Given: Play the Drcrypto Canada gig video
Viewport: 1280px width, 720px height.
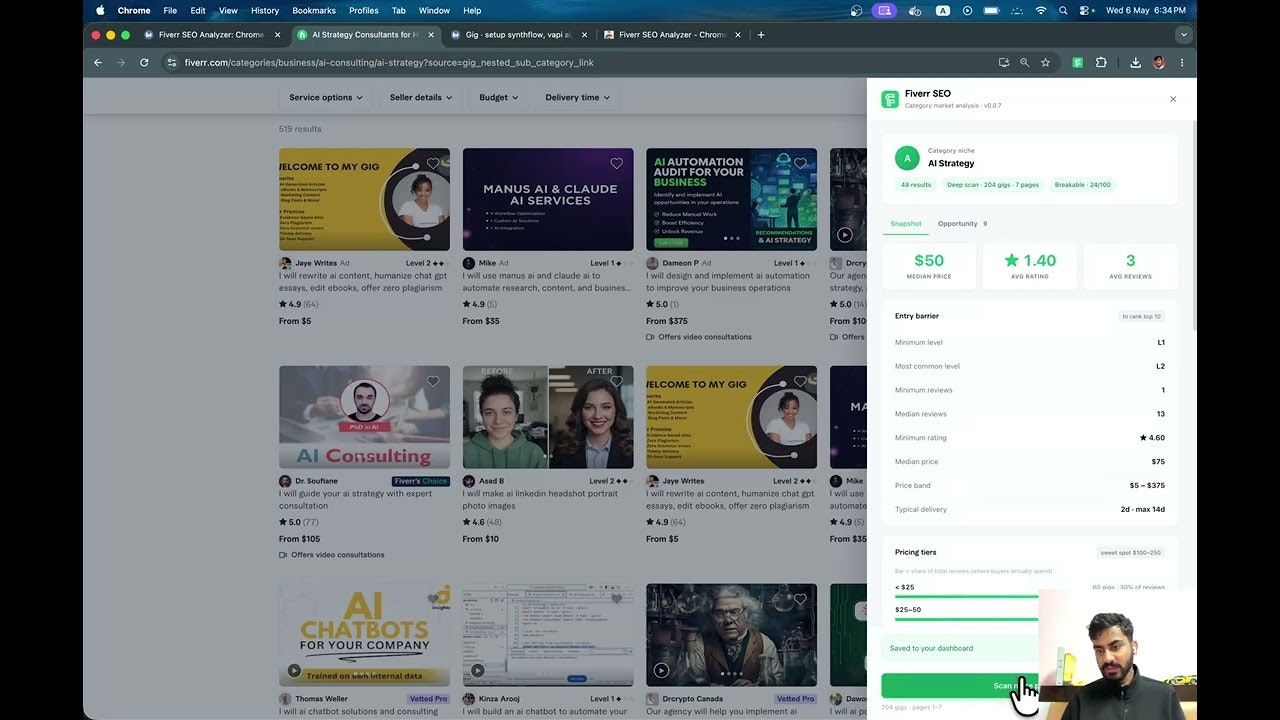Looking at the screenshot, I should pos(661,670).
